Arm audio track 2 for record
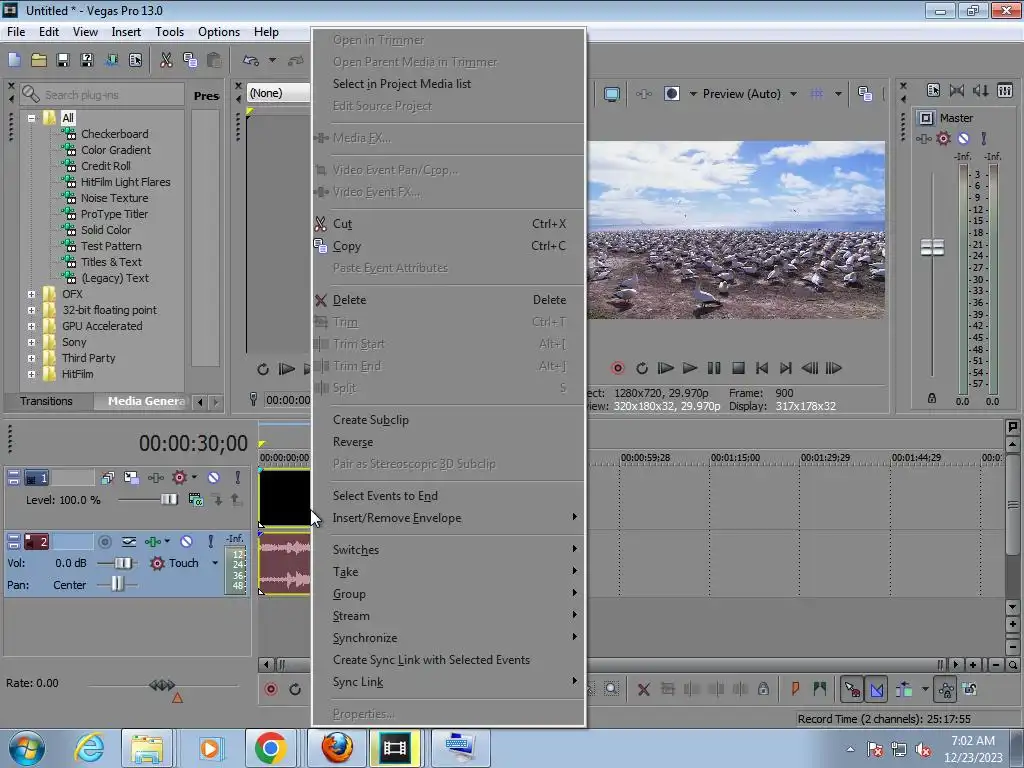Image resolution: width=1024 pixels, height=768 pixels. pos(104,541)
